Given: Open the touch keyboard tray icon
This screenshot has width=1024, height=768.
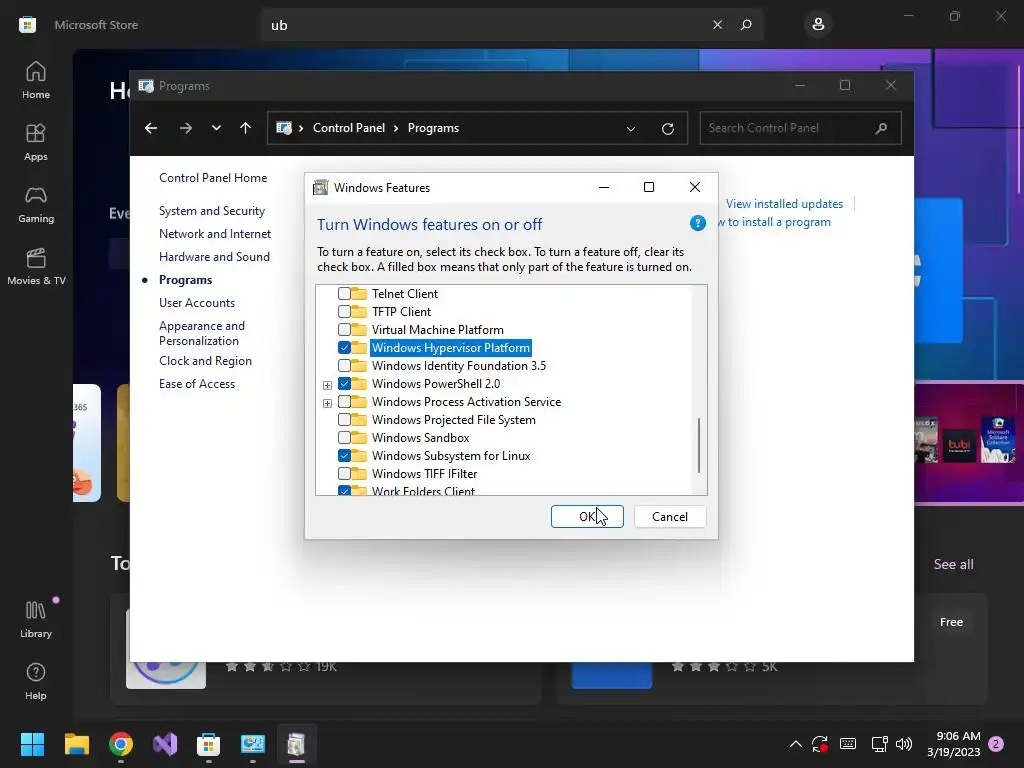Looking at the screenshot, I should (848, 744).
